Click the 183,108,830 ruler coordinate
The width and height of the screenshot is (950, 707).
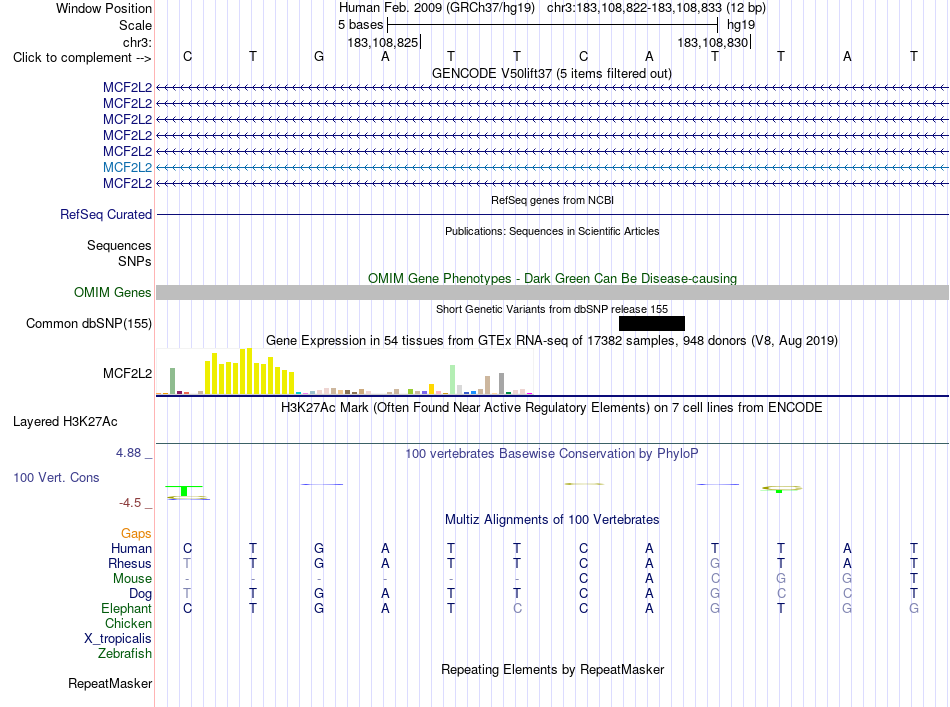pos(712,42)
